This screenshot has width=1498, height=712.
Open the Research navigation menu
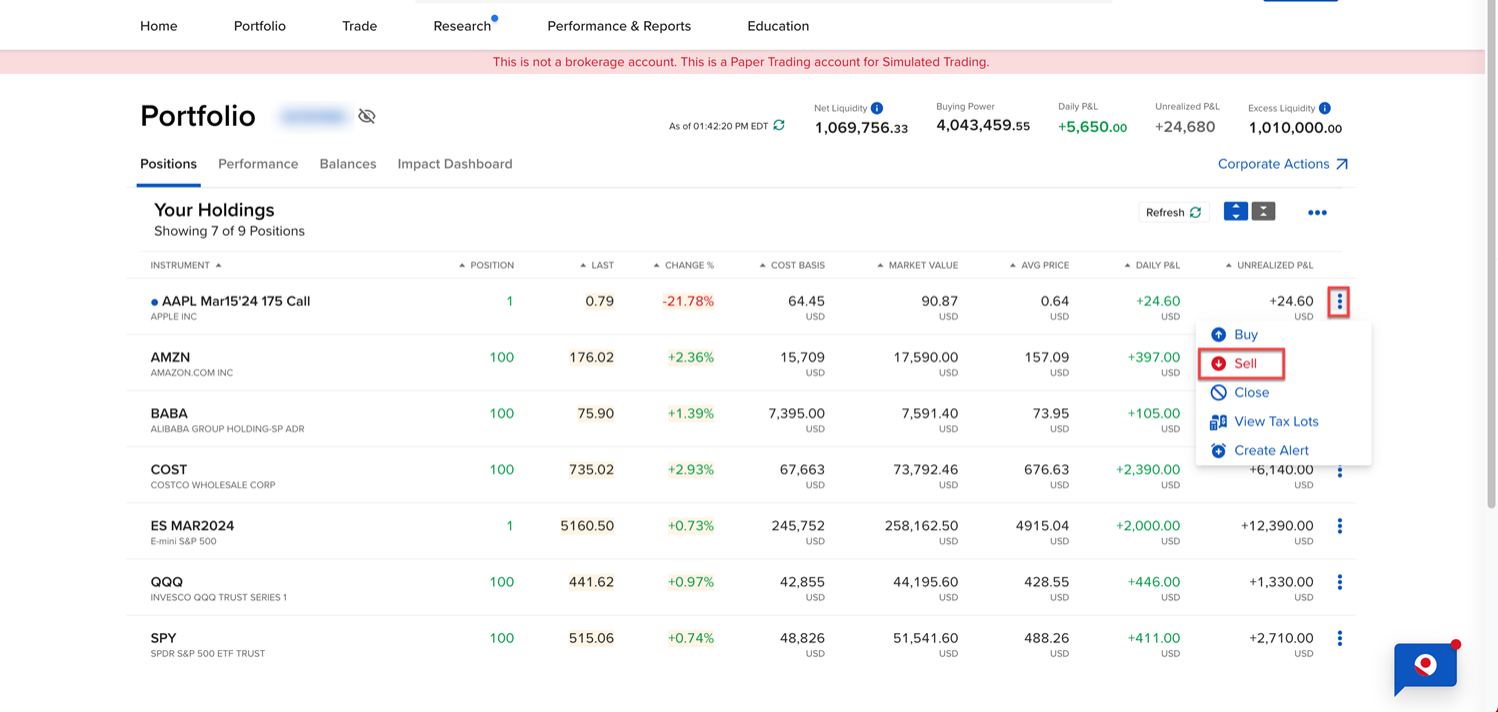pos(462,26)
